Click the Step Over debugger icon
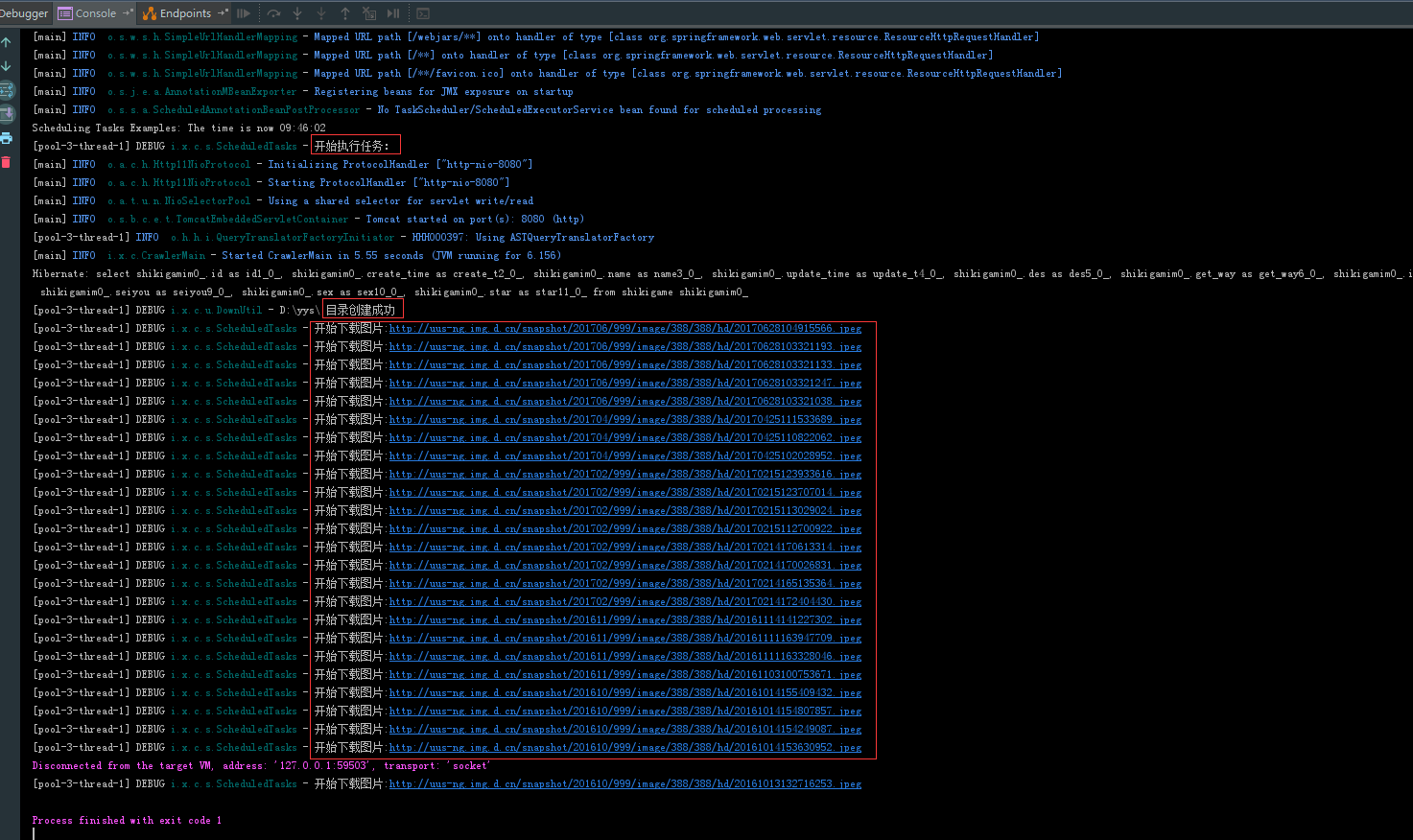Screen dimensions: 1413x840 tap(273, 13)
